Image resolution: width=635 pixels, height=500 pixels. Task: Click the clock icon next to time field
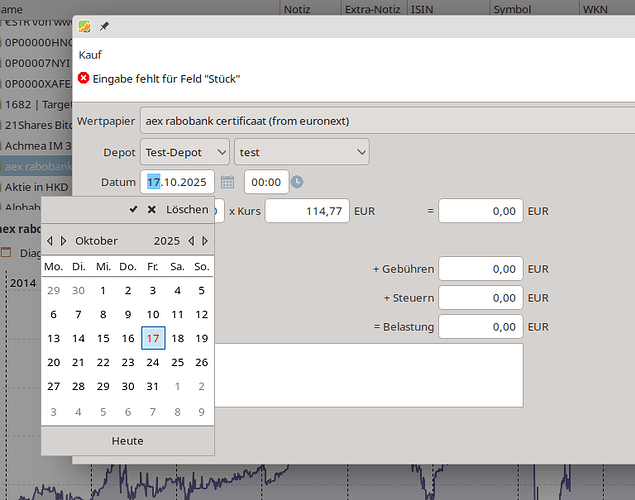pos(297,182)
